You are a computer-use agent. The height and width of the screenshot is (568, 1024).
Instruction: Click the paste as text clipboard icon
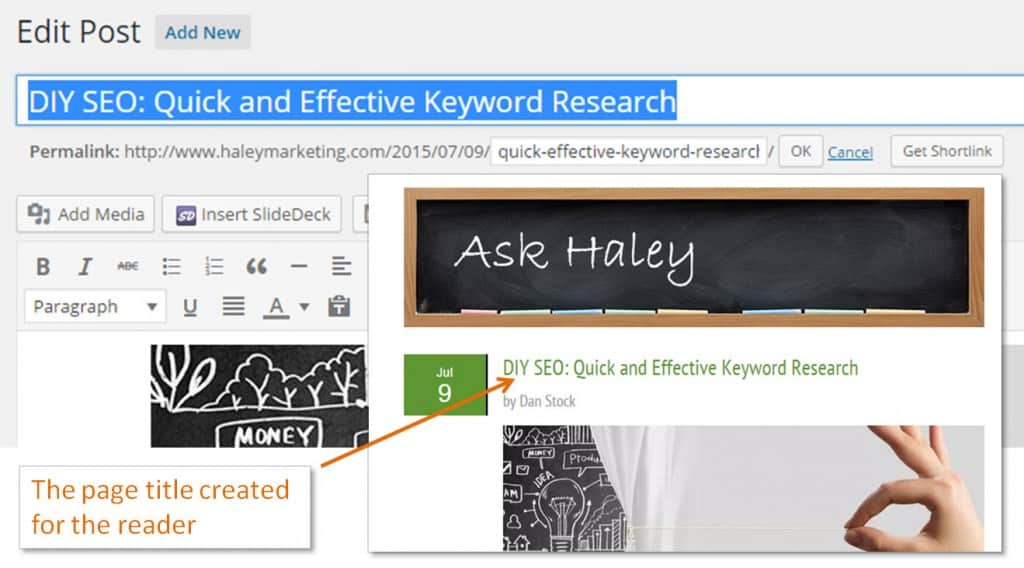click(x=339, y=306)
